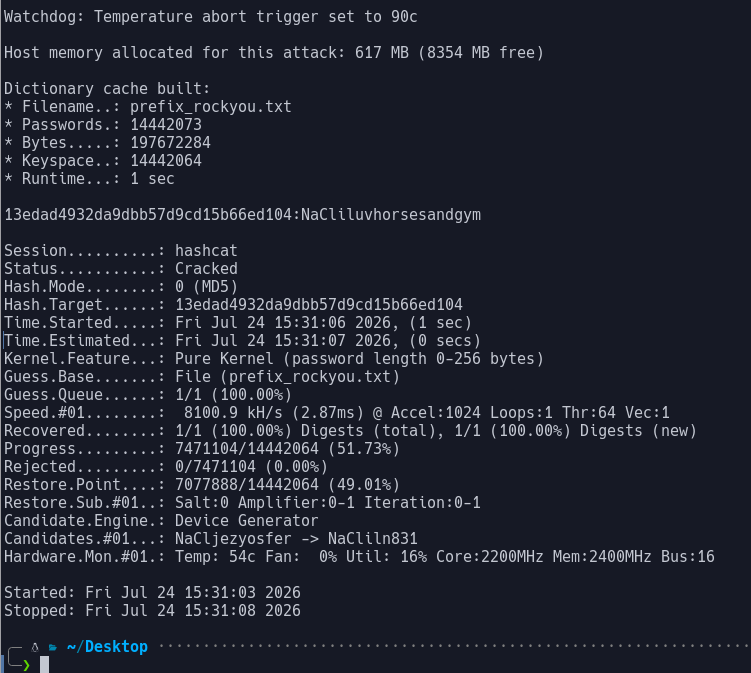Click the cracked result NaCliluvhorsesandgym

coord(391,215)
